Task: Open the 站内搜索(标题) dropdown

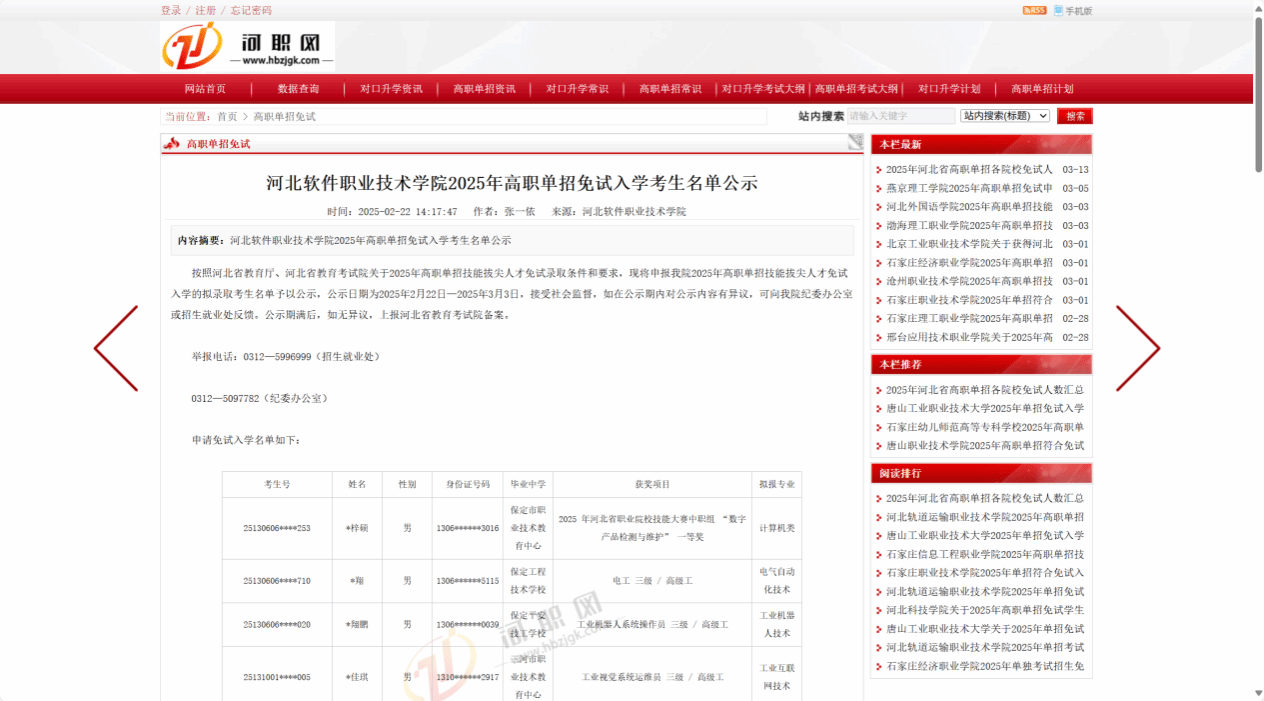Action: tap(1005, 116)
